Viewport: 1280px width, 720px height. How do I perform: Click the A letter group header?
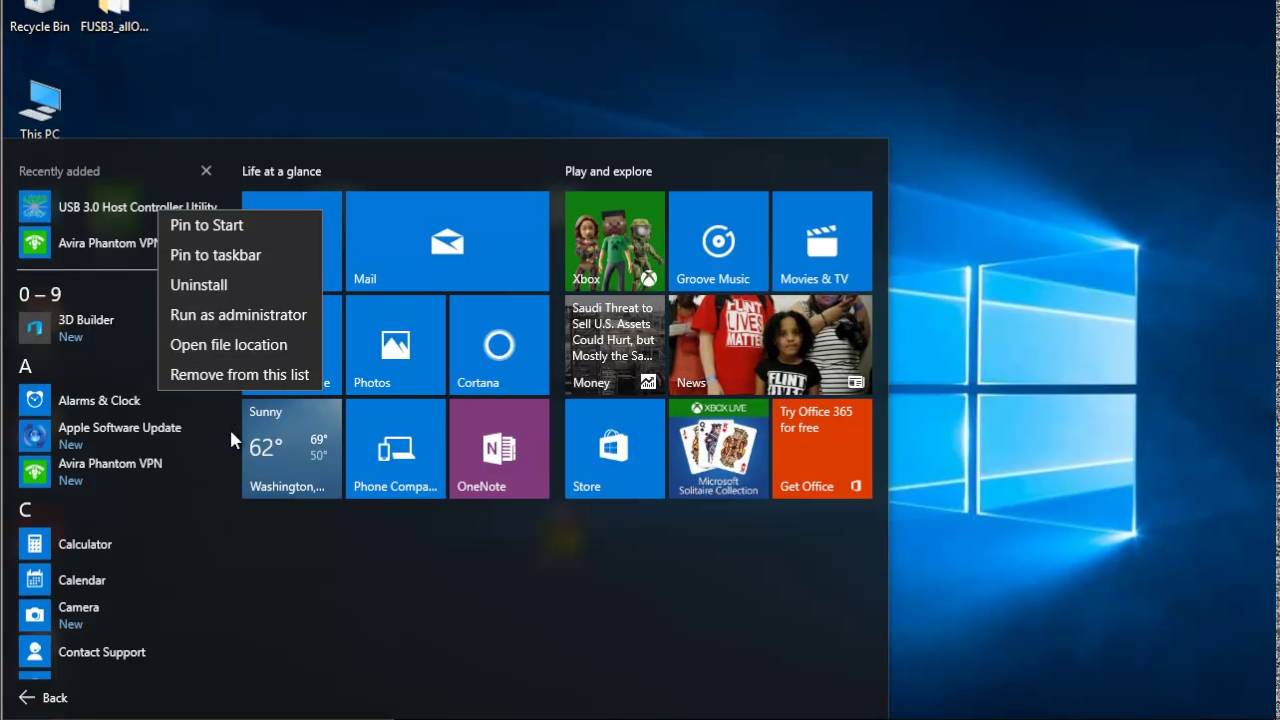[x=25, y=366]
